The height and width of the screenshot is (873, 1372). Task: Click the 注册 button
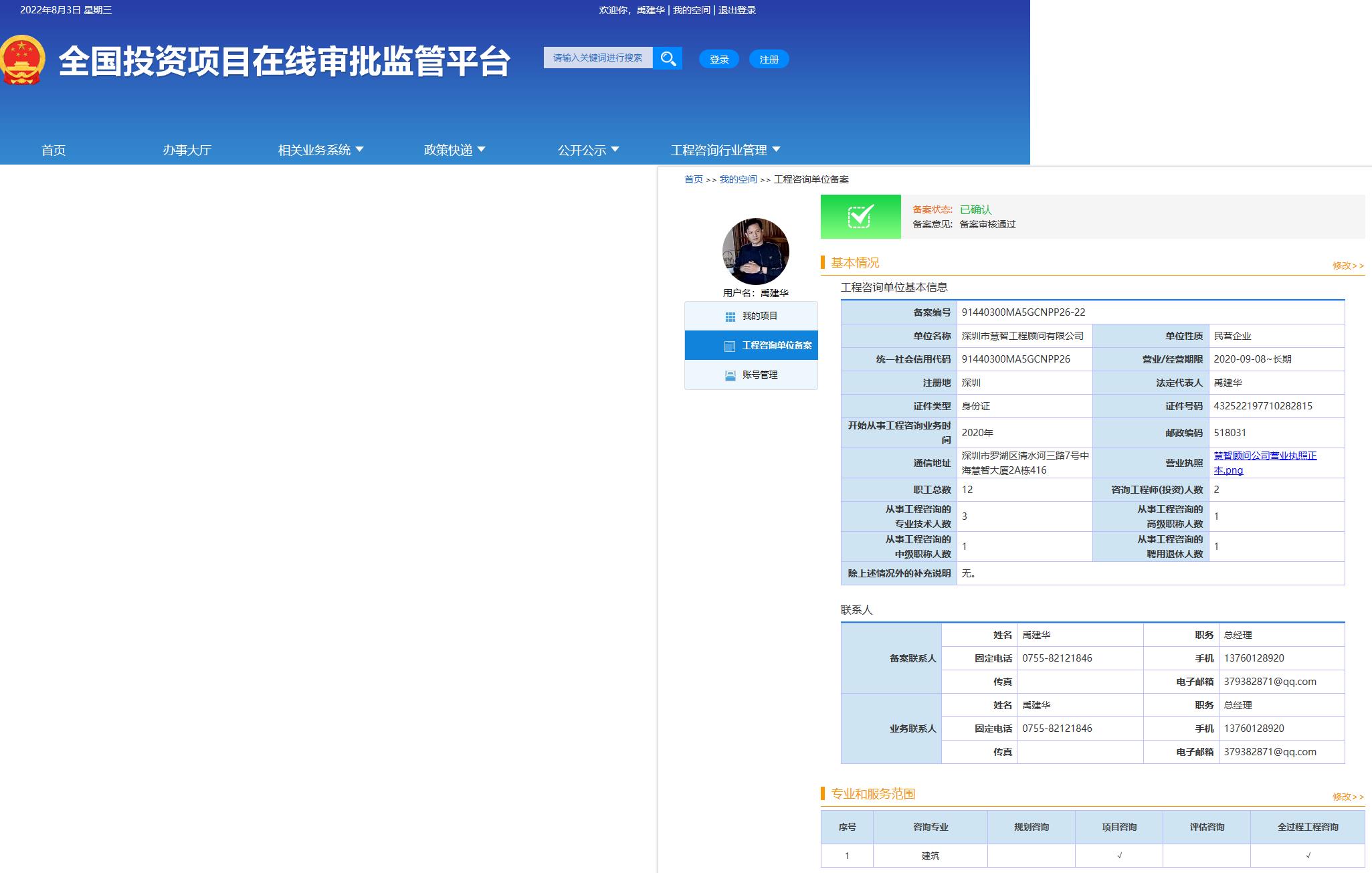pos(769,59)
